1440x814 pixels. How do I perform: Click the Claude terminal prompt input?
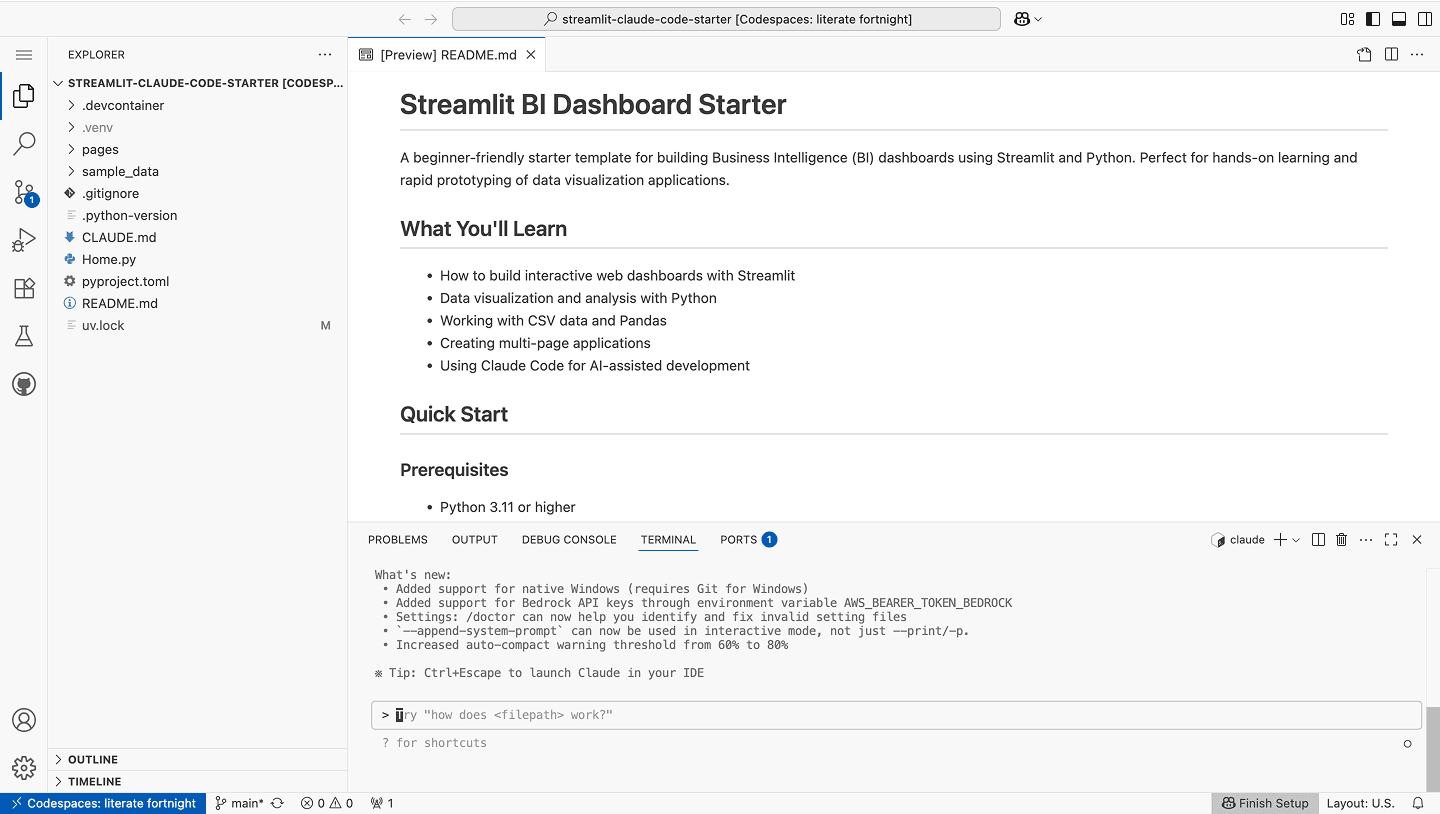tap(900, 715)
